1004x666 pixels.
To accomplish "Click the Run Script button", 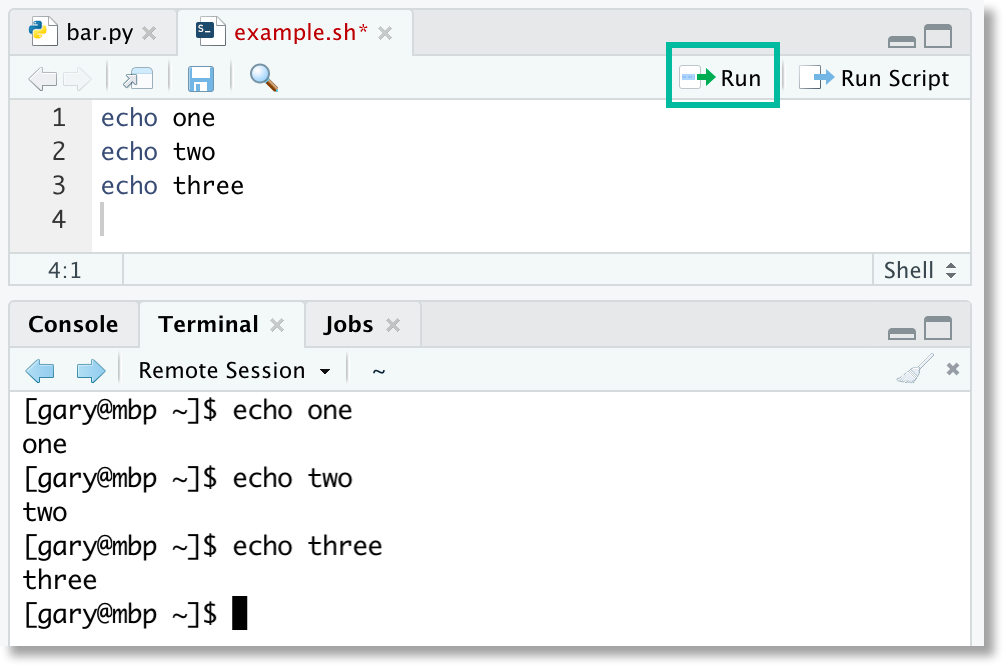I will click(x=876, y=77).
